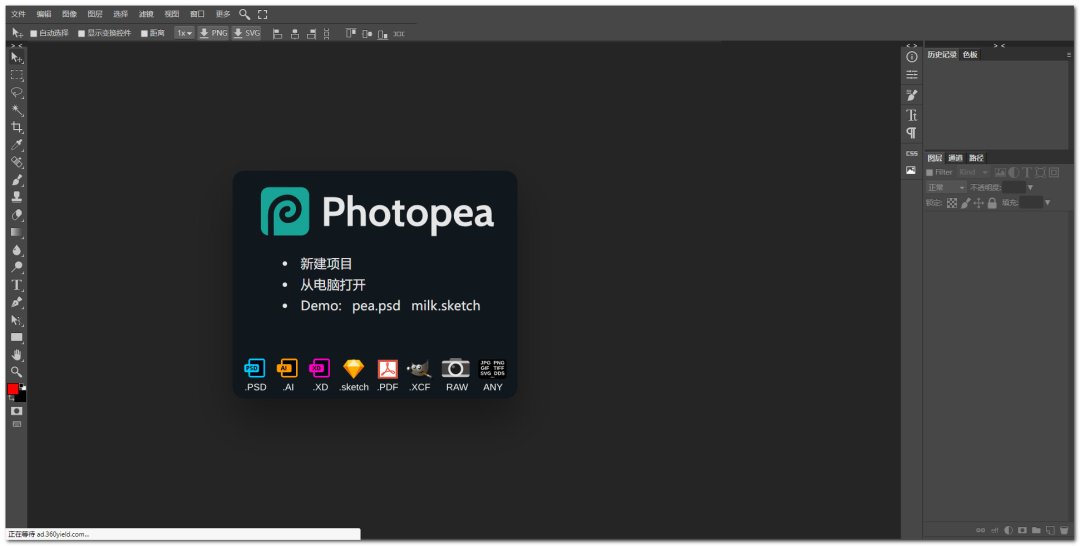1080x546 pixels.
Task: Select the Move tool in left toolbar
Action: pos(17,58)
